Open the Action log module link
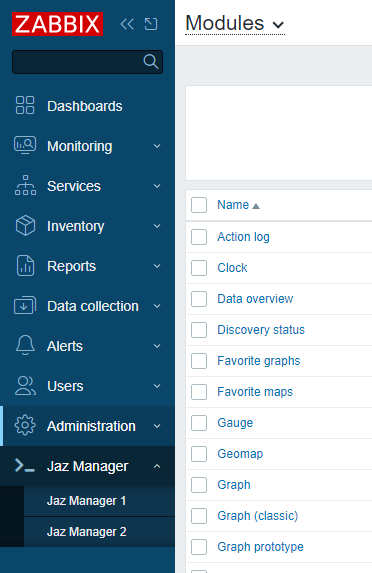 click(243, 237)
